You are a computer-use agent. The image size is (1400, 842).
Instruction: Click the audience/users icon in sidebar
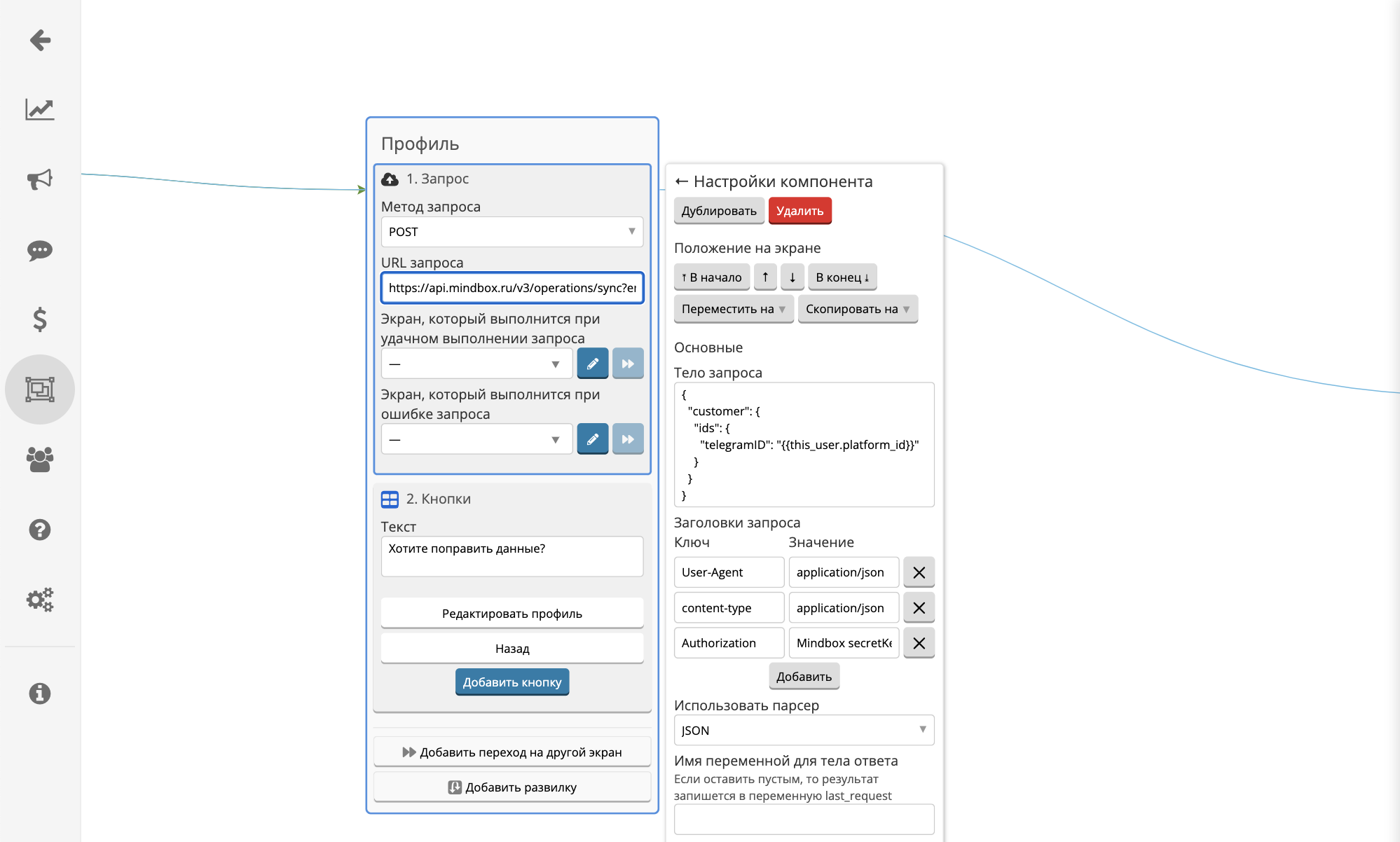coord(40,459)
